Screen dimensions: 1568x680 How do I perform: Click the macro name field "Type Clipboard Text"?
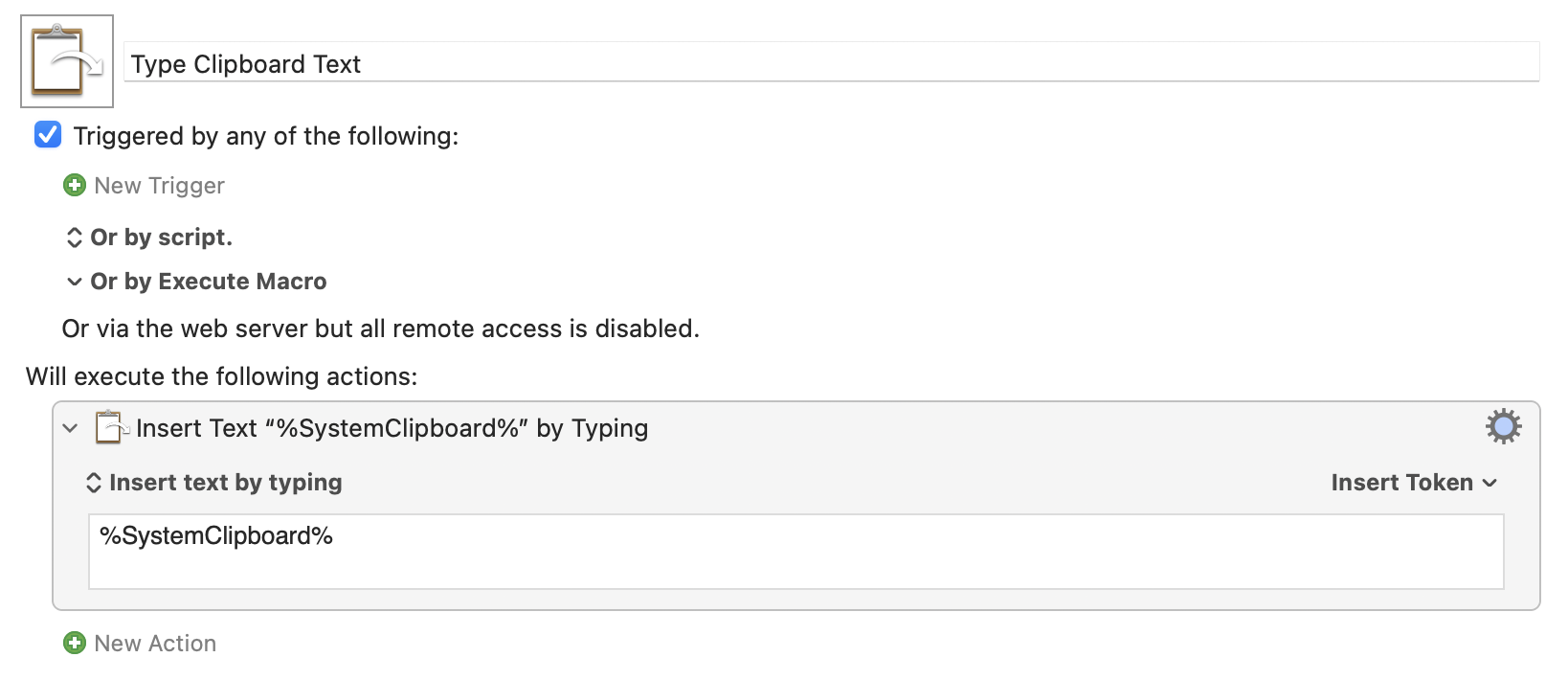pos(831,64)
